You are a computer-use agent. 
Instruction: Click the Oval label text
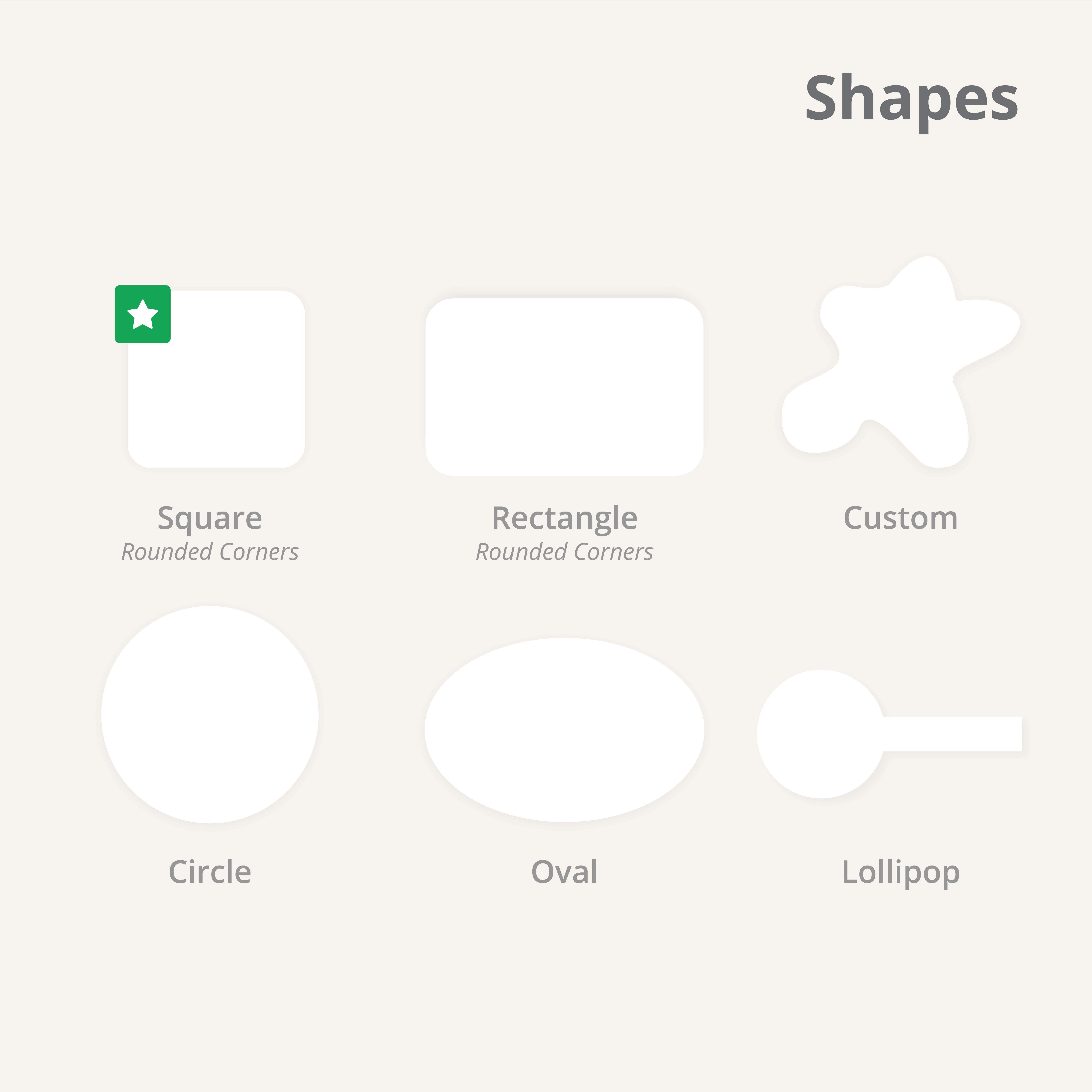tap(564, 872)
